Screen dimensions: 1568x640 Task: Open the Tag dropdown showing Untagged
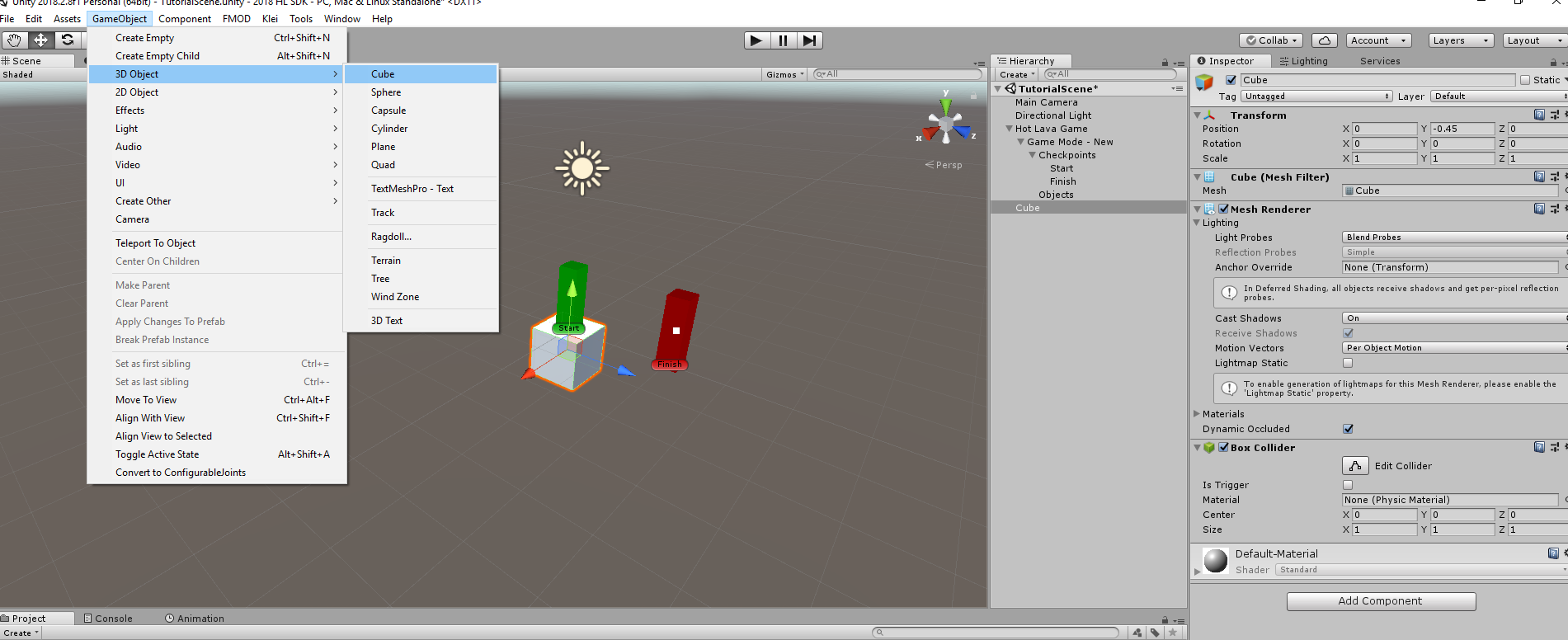pyautogui.click(x=1316, y=96)
